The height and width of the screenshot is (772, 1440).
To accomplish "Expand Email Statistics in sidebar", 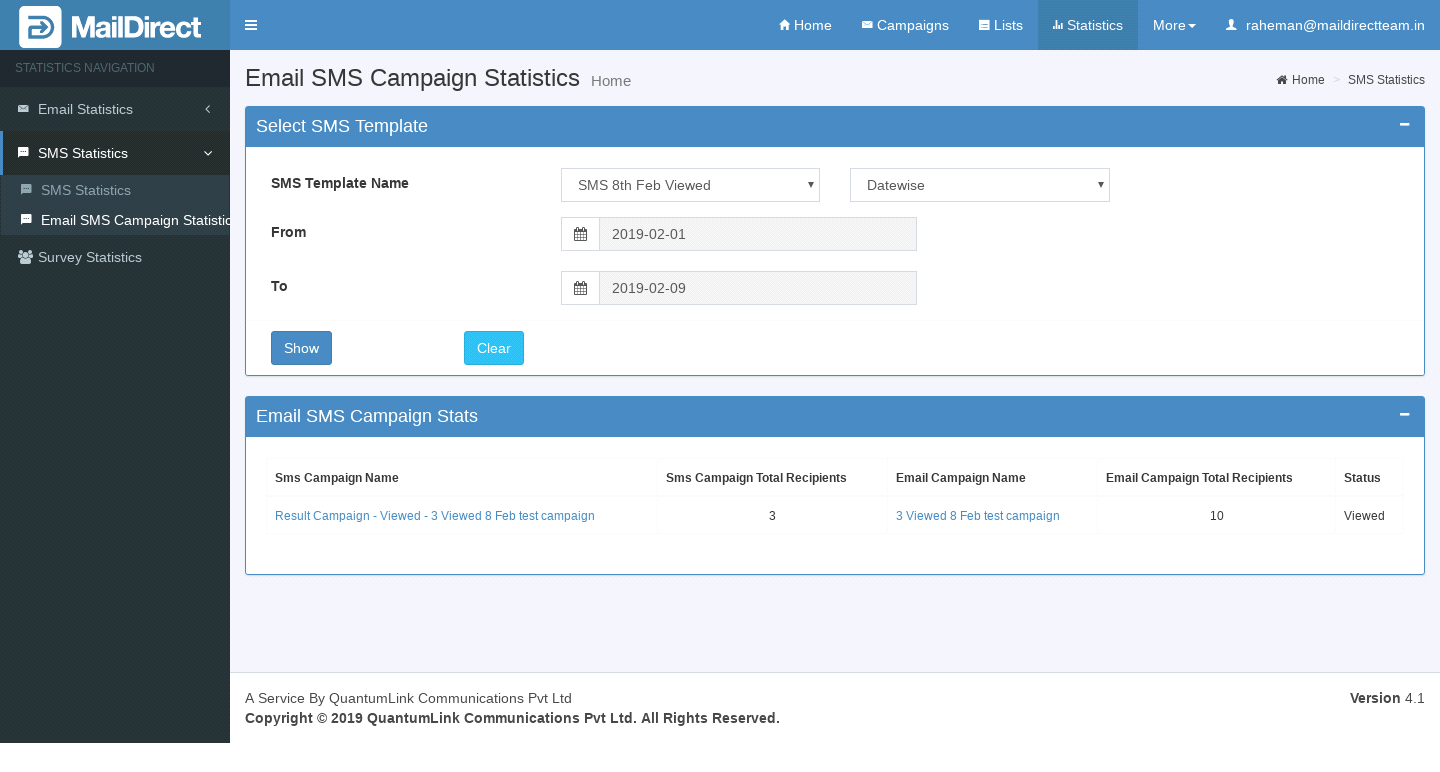I will tap(85, 109).
